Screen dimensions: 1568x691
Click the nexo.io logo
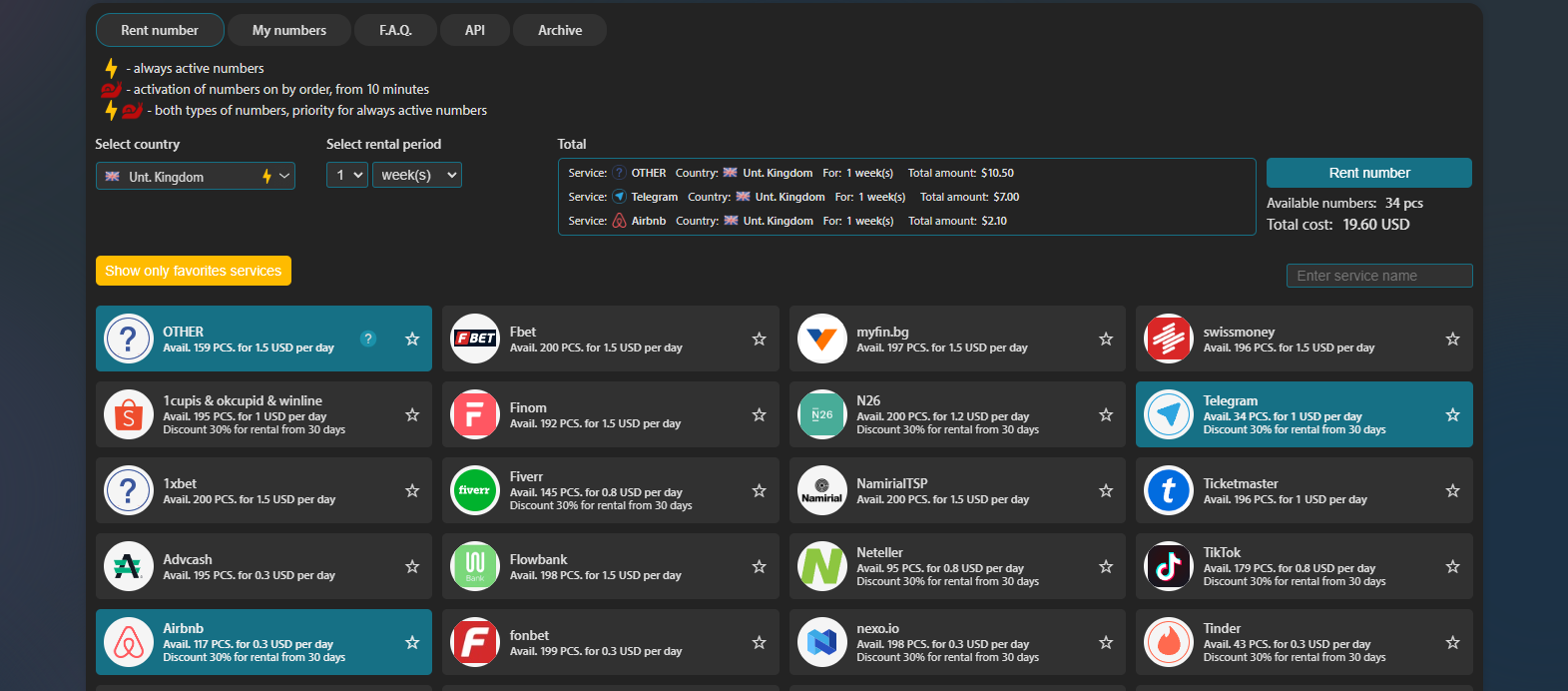pyautogui.click(x=822, y=642)
